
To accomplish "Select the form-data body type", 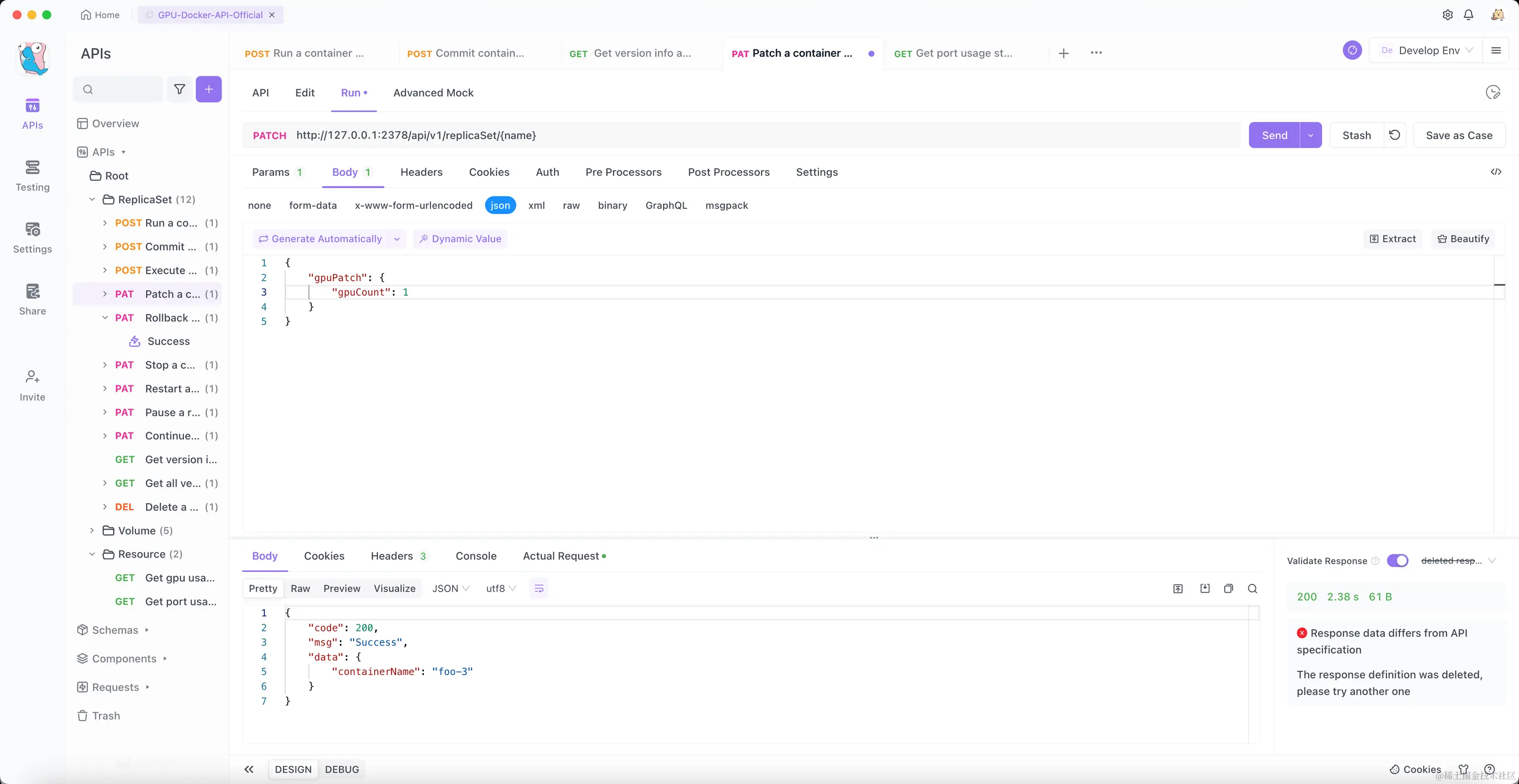I will (x=312, y=205).
